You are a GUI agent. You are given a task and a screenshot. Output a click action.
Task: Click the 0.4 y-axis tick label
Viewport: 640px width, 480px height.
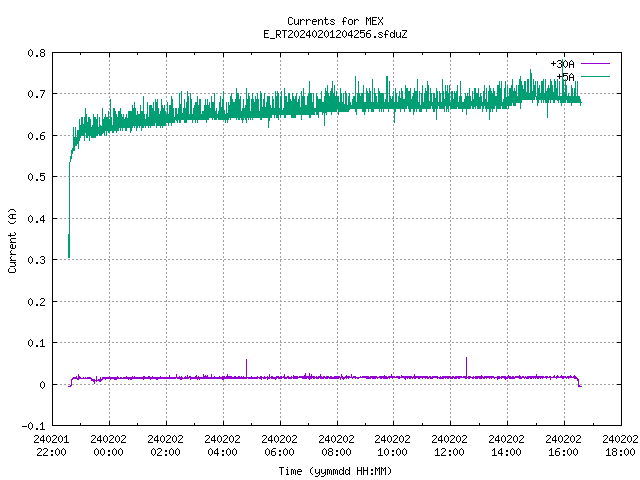[36, 219]
